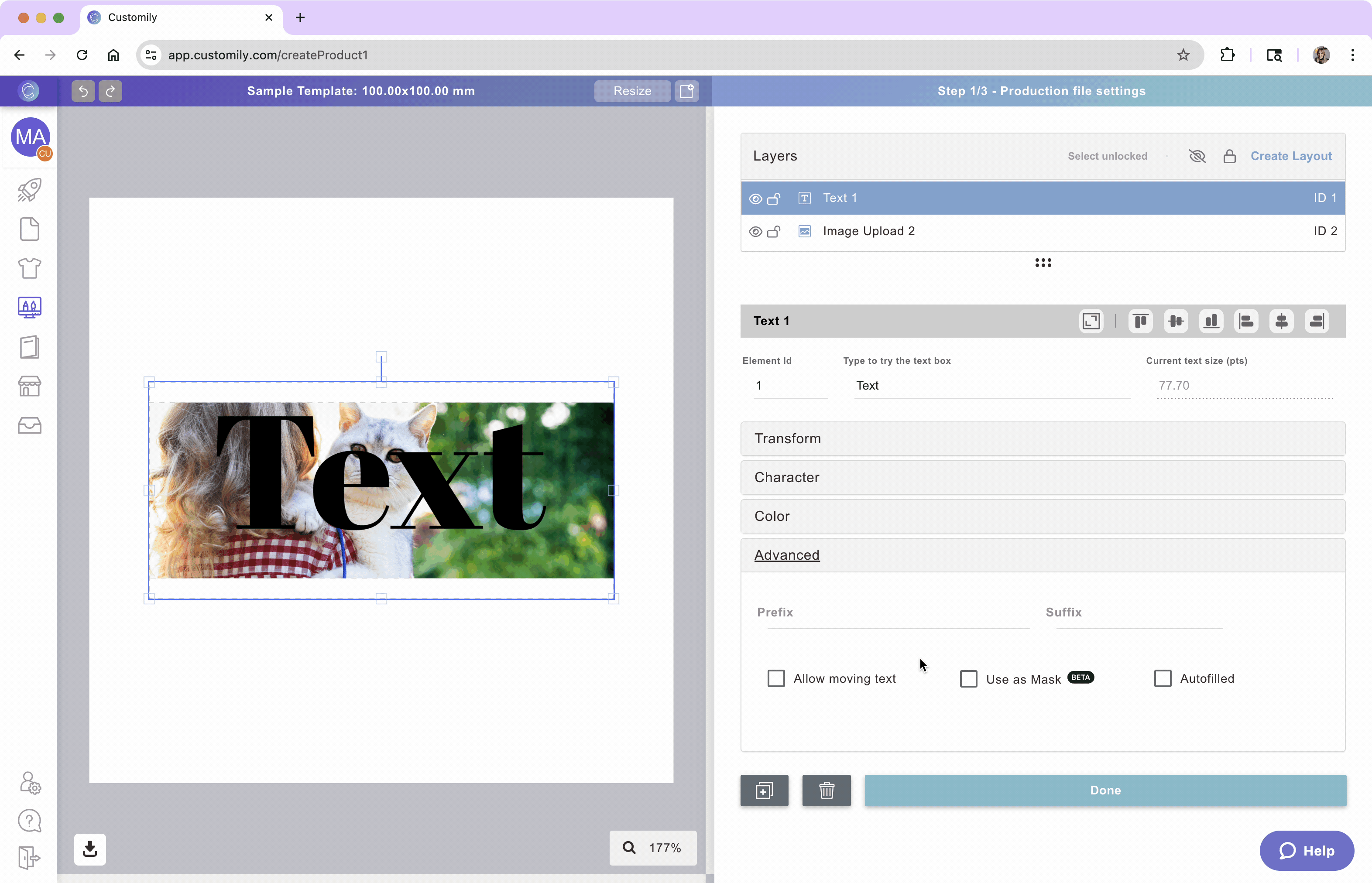Open the Help chat button

[1307, 851]
